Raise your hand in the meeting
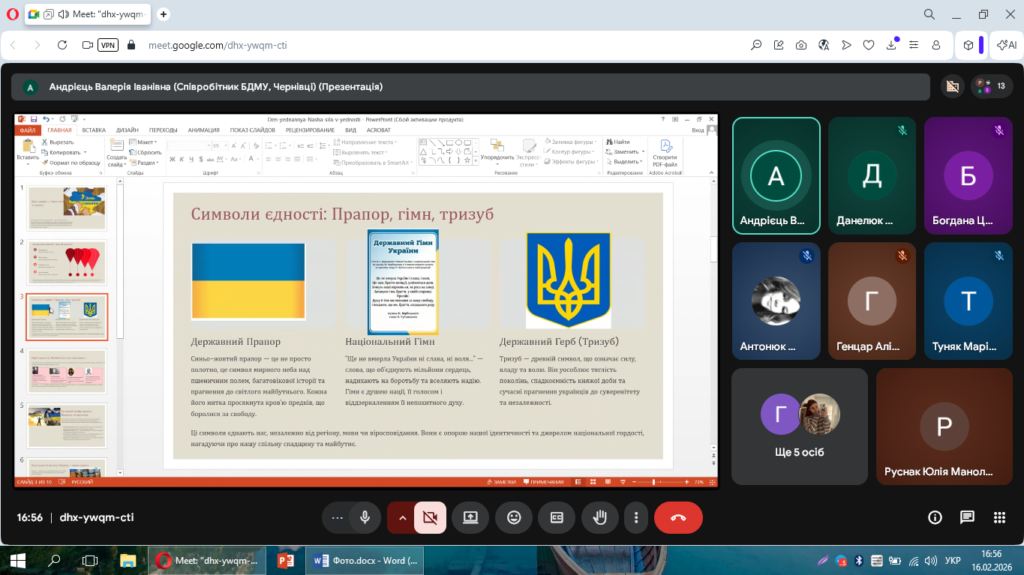The width and height of the screenshot is (1024, 575). [x=600, y=517]
